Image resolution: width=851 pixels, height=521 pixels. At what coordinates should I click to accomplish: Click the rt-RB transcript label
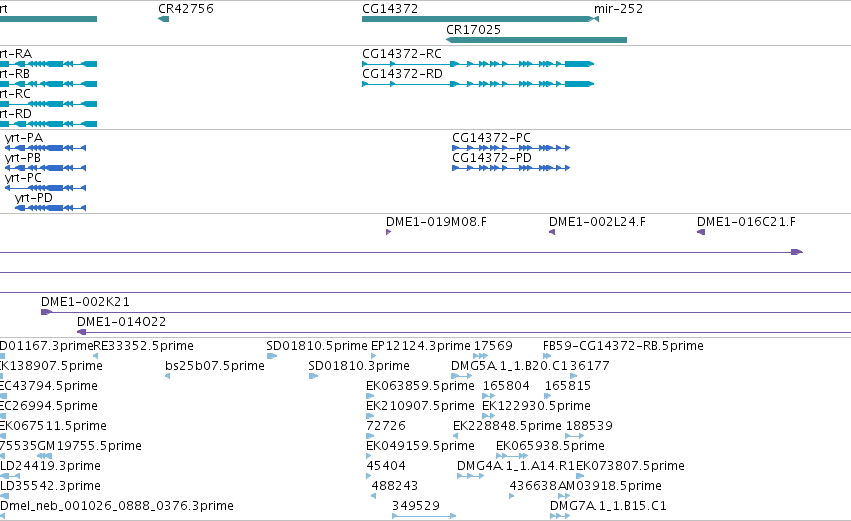point(15,74)
